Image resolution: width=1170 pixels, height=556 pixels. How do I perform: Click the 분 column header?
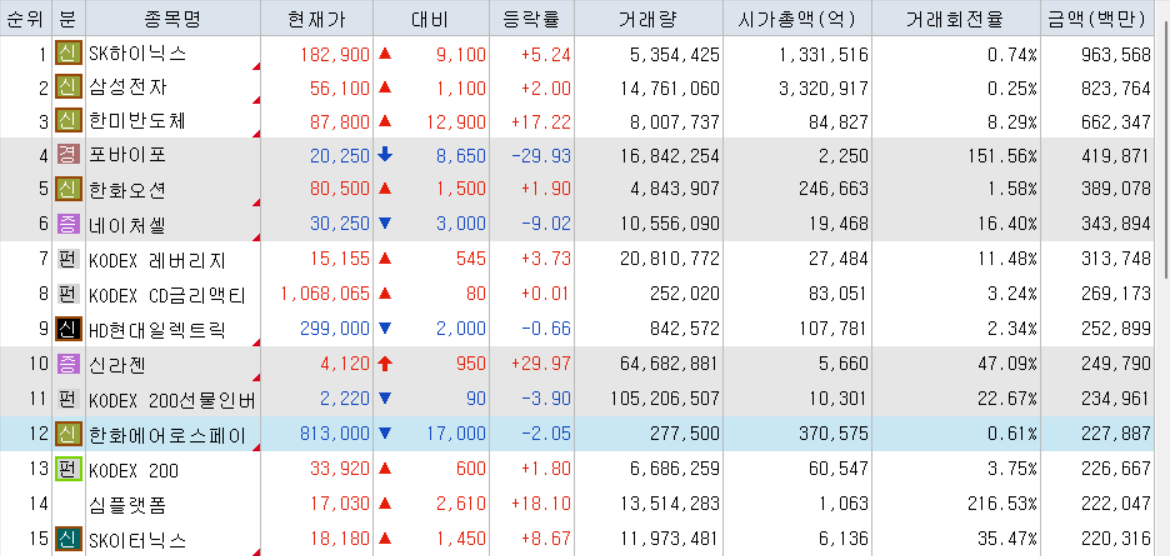click(x=69, y=19)
